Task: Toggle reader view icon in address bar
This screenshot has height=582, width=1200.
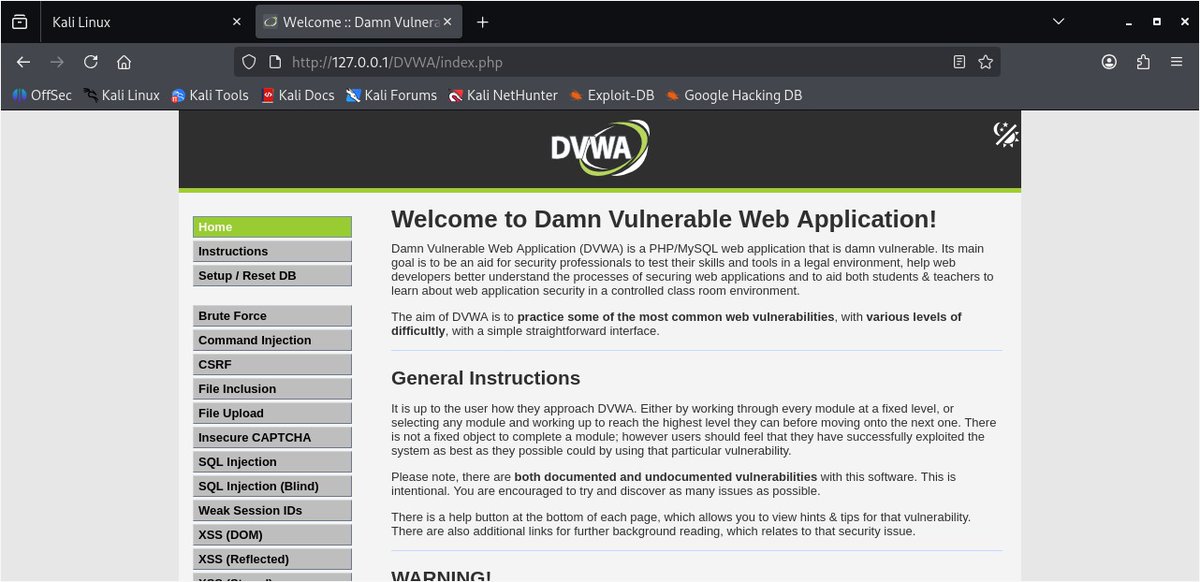Action: pyautogui.click(x=959, y=62)
